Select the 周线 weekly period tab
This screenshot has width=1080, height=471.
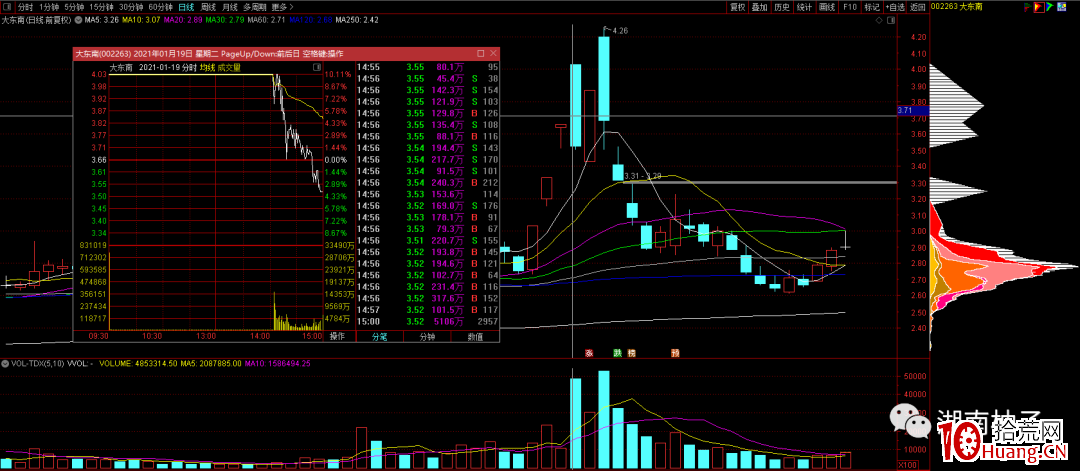coord(208,6)
